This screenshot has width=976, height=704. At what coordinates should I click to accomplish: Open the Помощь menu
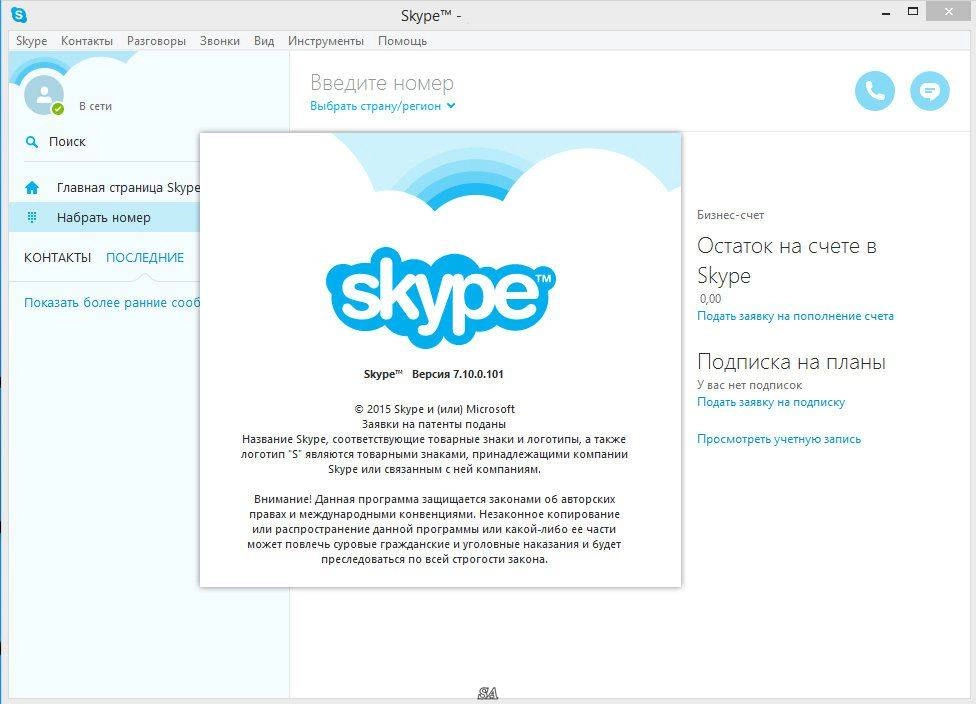[x=402, y=41]
